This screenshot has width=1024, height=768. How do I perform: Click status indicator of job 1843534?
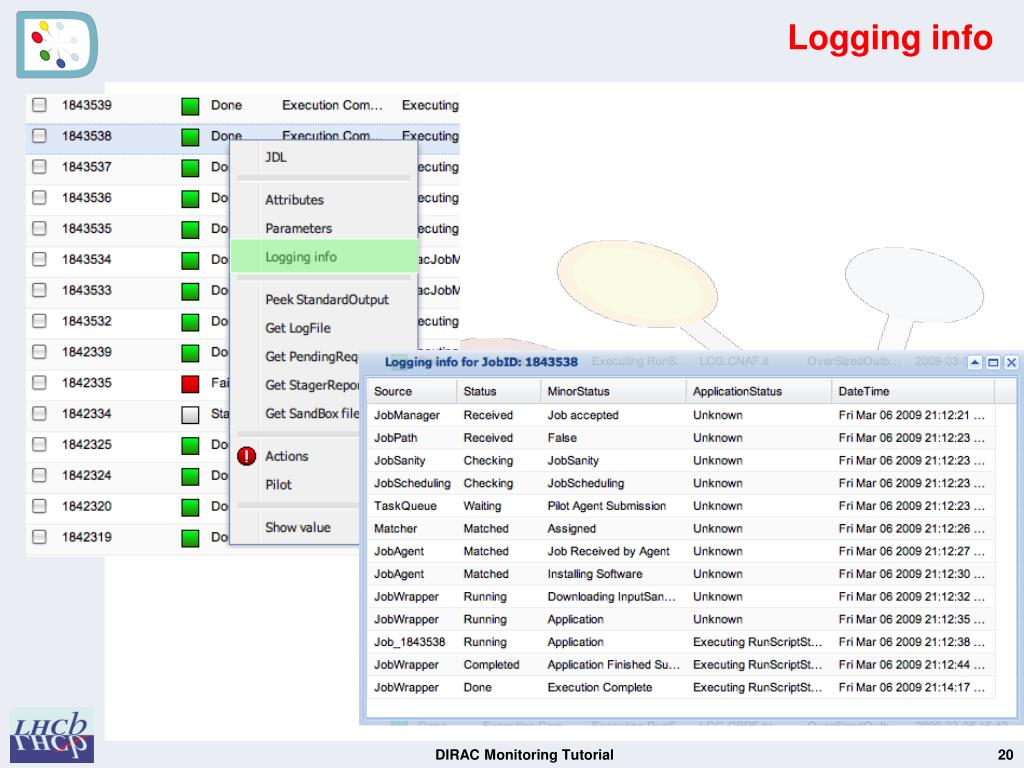click(x=190, y=260)
